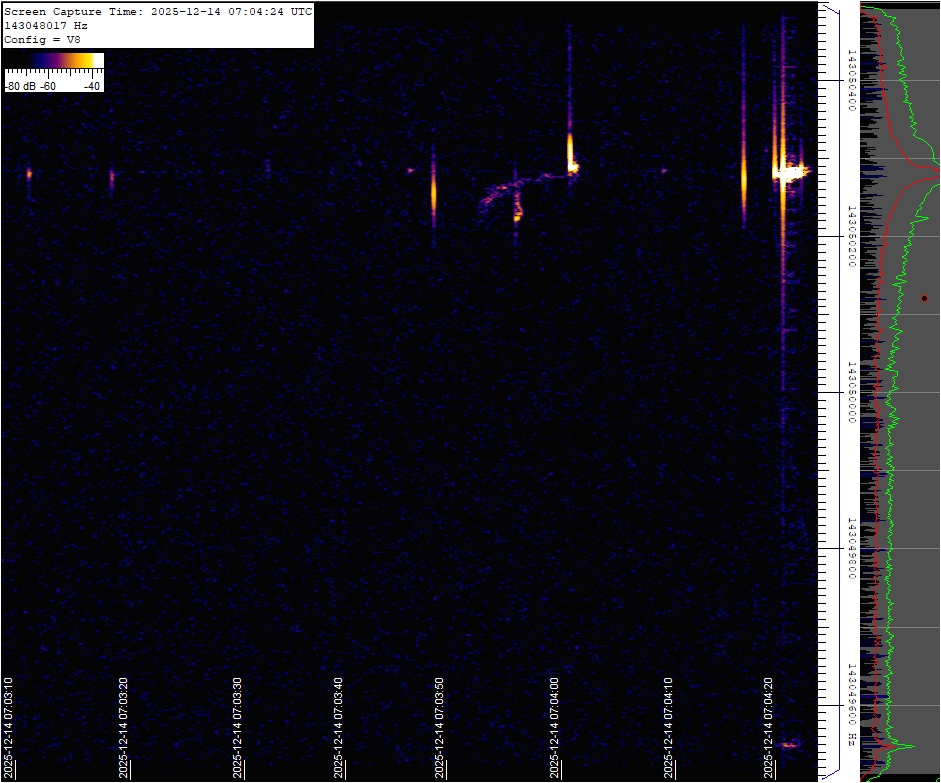Screen dimensions: 941x783
Task: Click the faint signal blip above 07:03:20
Action: [x=111, y=178]
